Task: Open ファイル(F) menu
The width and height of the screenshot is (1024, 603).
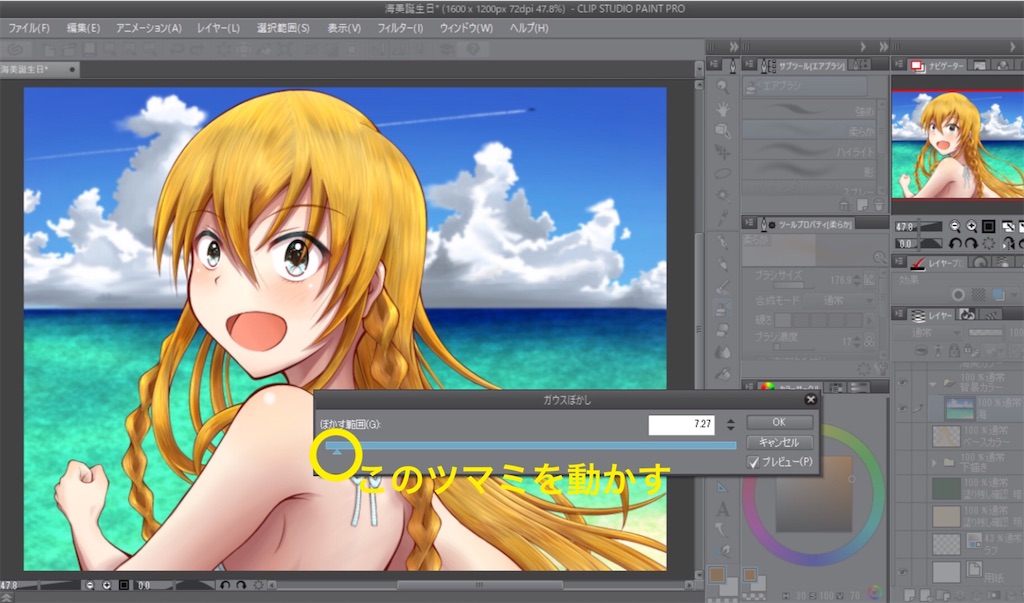Action: [29, 28]
